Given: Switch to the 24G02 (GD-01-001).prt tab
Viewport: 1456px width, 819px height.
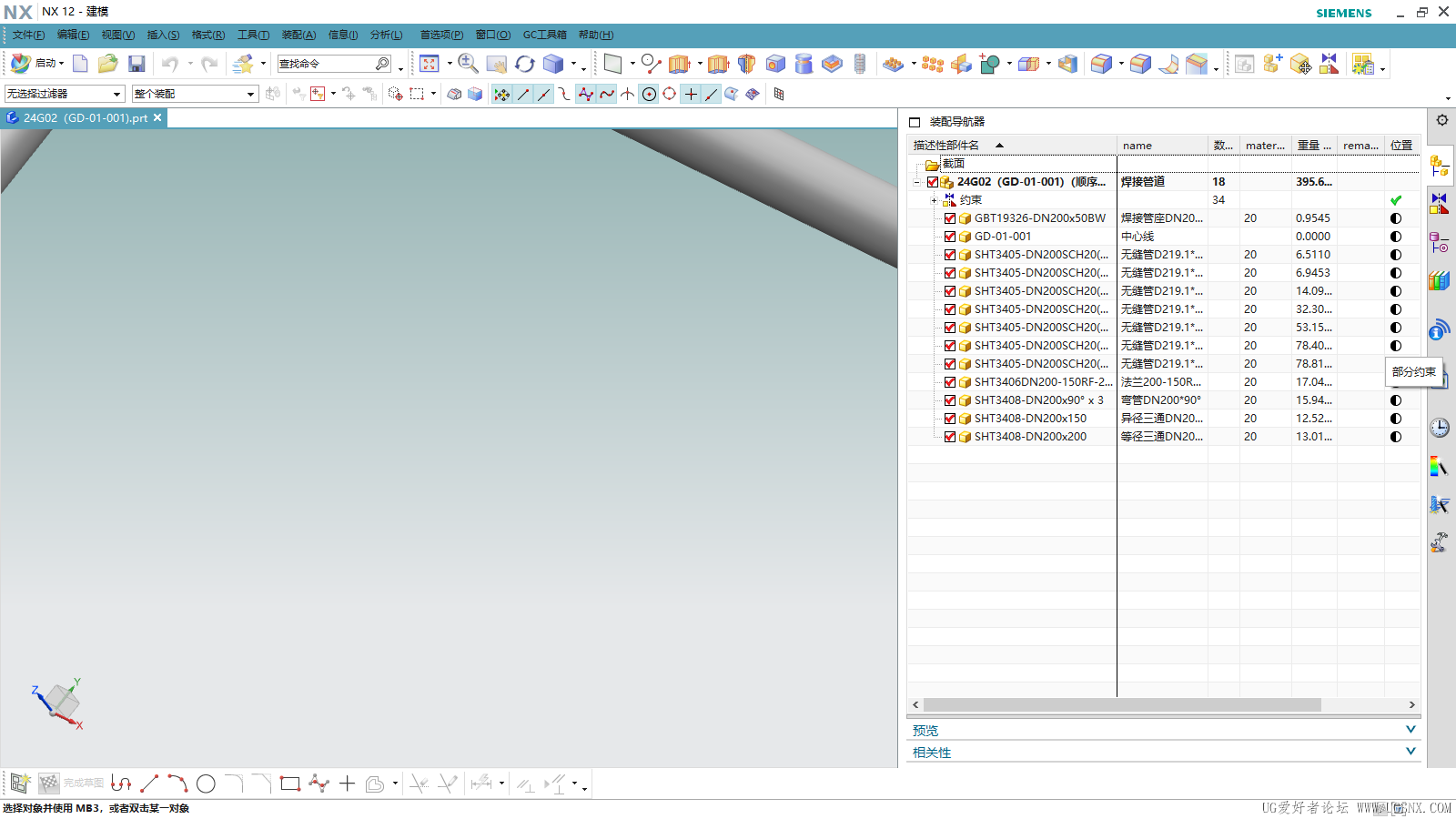Looking at the screenshot, I should (85, 117).
